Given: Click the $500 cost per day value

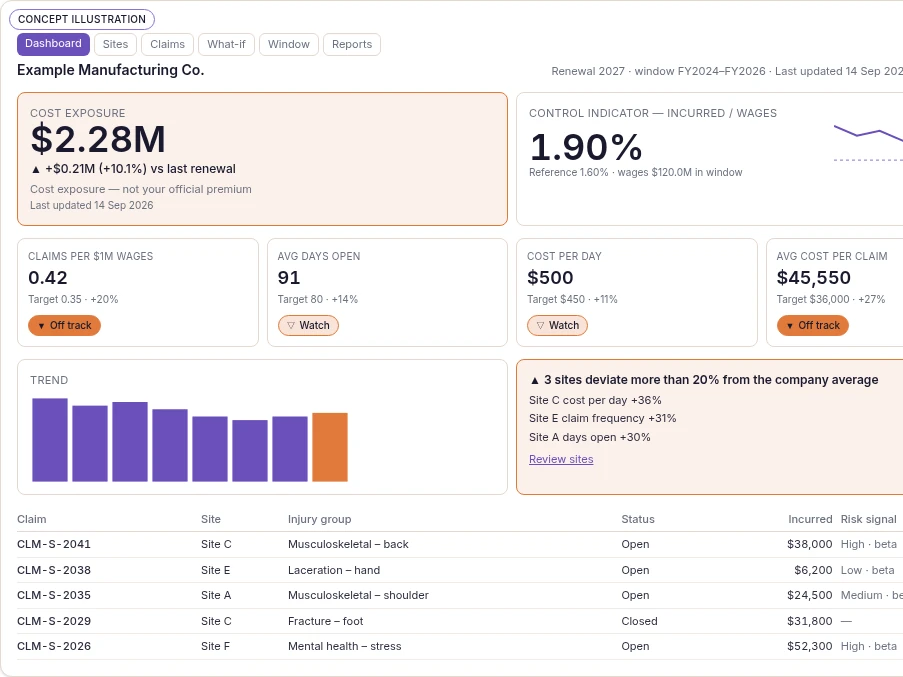Looking at the screenshot, I should coord(550,277).
